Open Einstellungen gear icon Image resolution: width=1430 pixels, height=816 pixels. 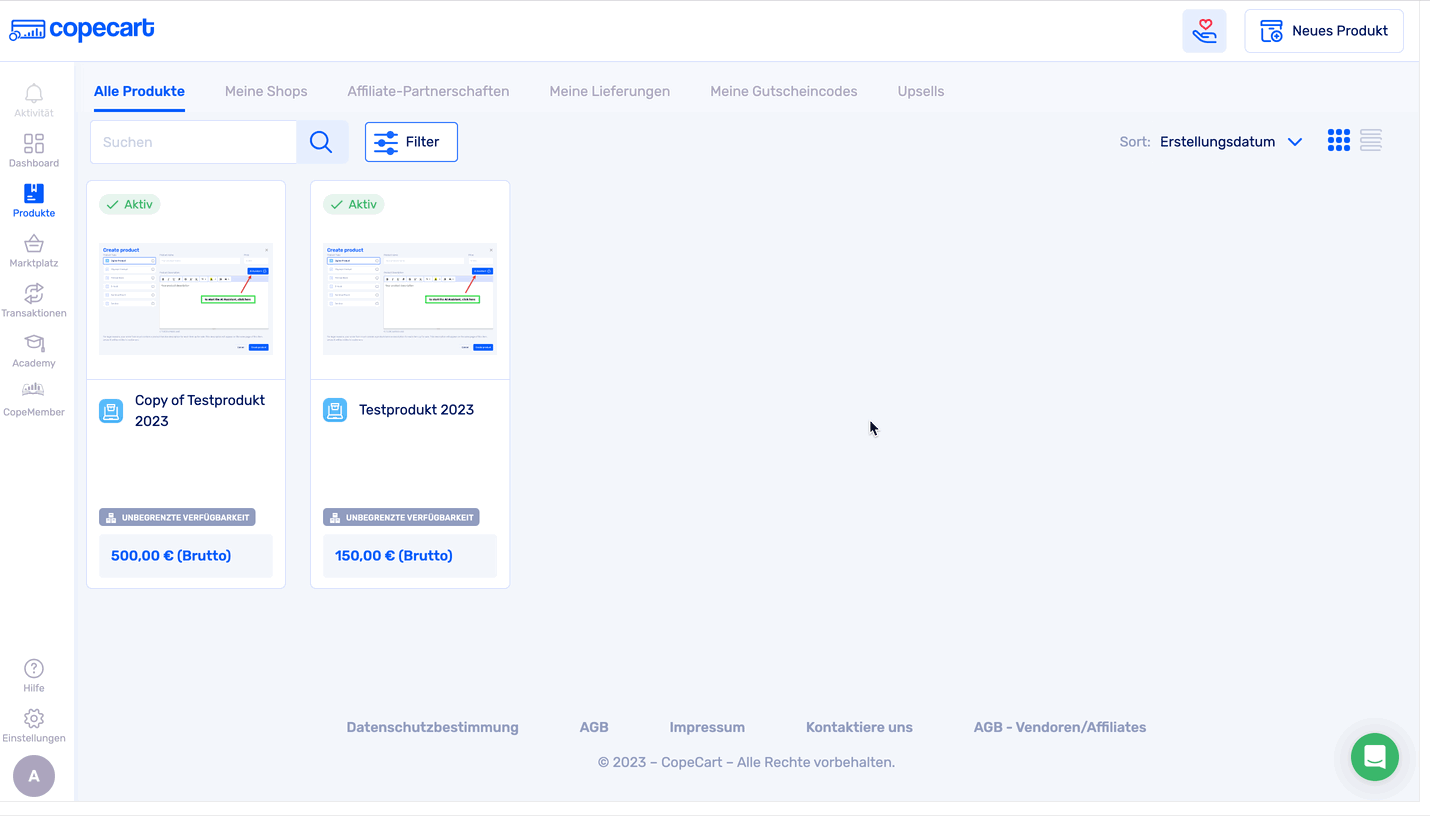34,720
